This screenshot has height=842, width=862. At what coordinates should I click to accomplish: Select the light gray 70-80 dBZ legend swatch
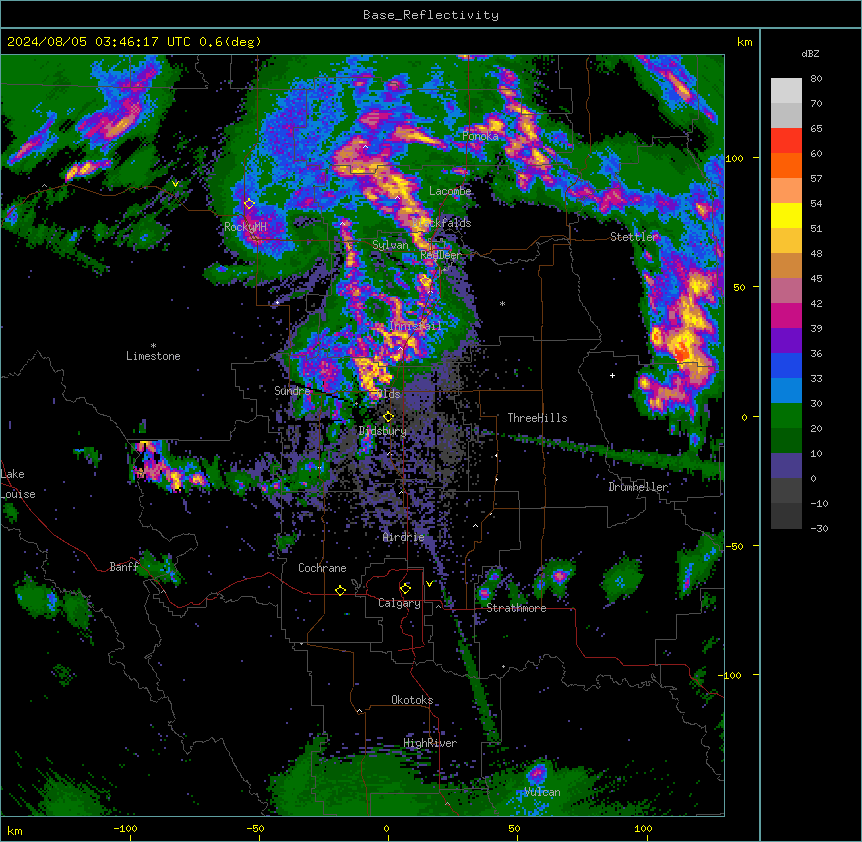click(786, 91)
